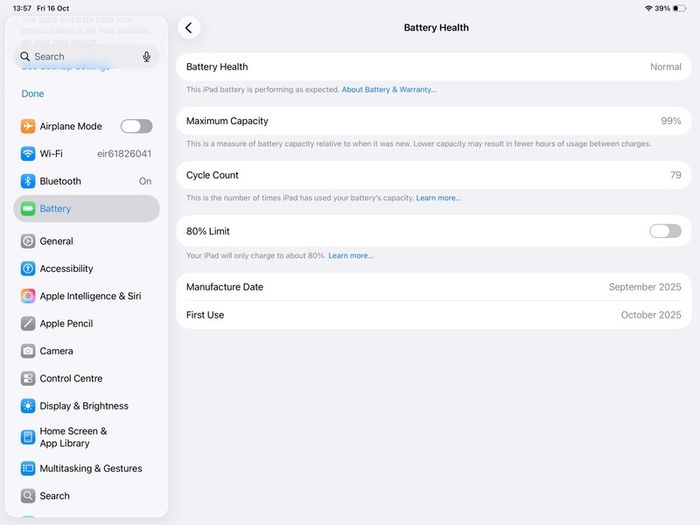The height and width of the screenshot is (525, 700).
Task: Tap the Airplane Mode icon
Action: click(x=28, y=126)
